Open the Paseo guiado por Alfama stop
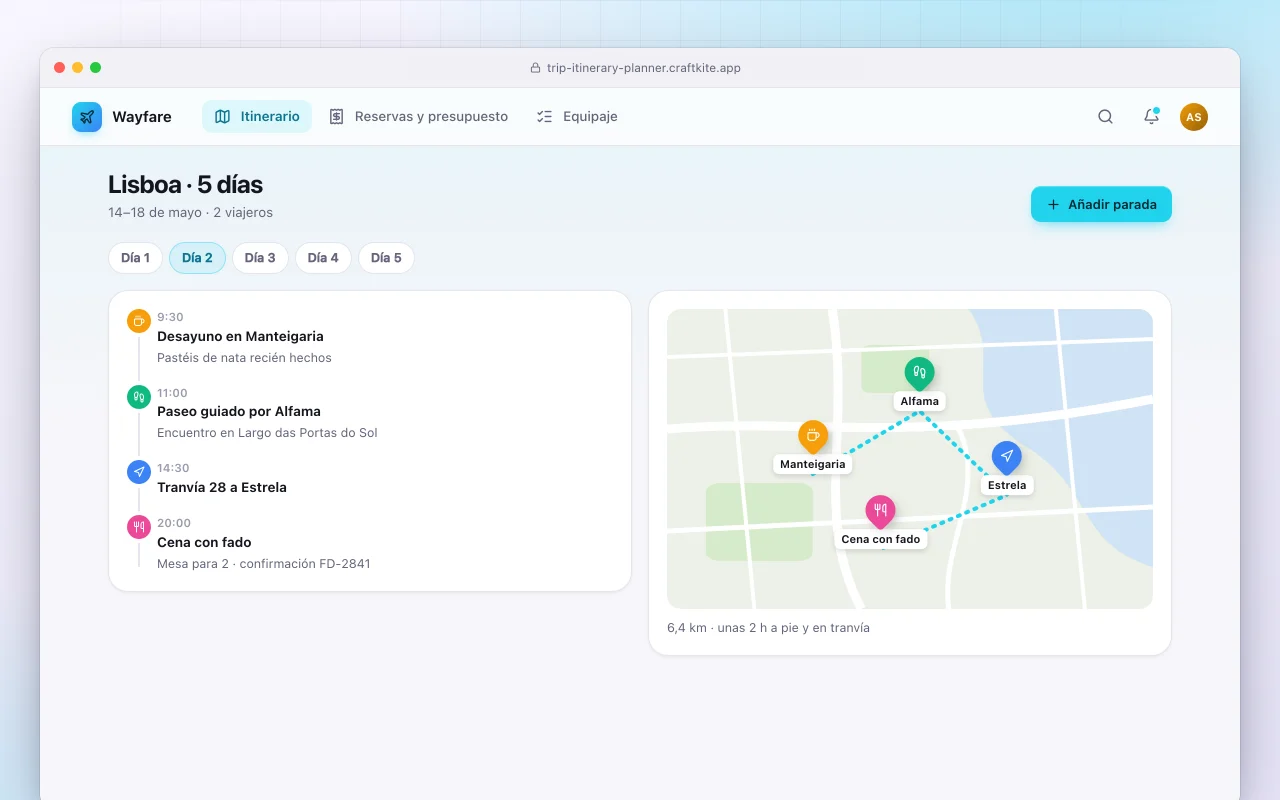This screenshot has height=800, width=1280. pyautogui.click(x=370, y=412)
